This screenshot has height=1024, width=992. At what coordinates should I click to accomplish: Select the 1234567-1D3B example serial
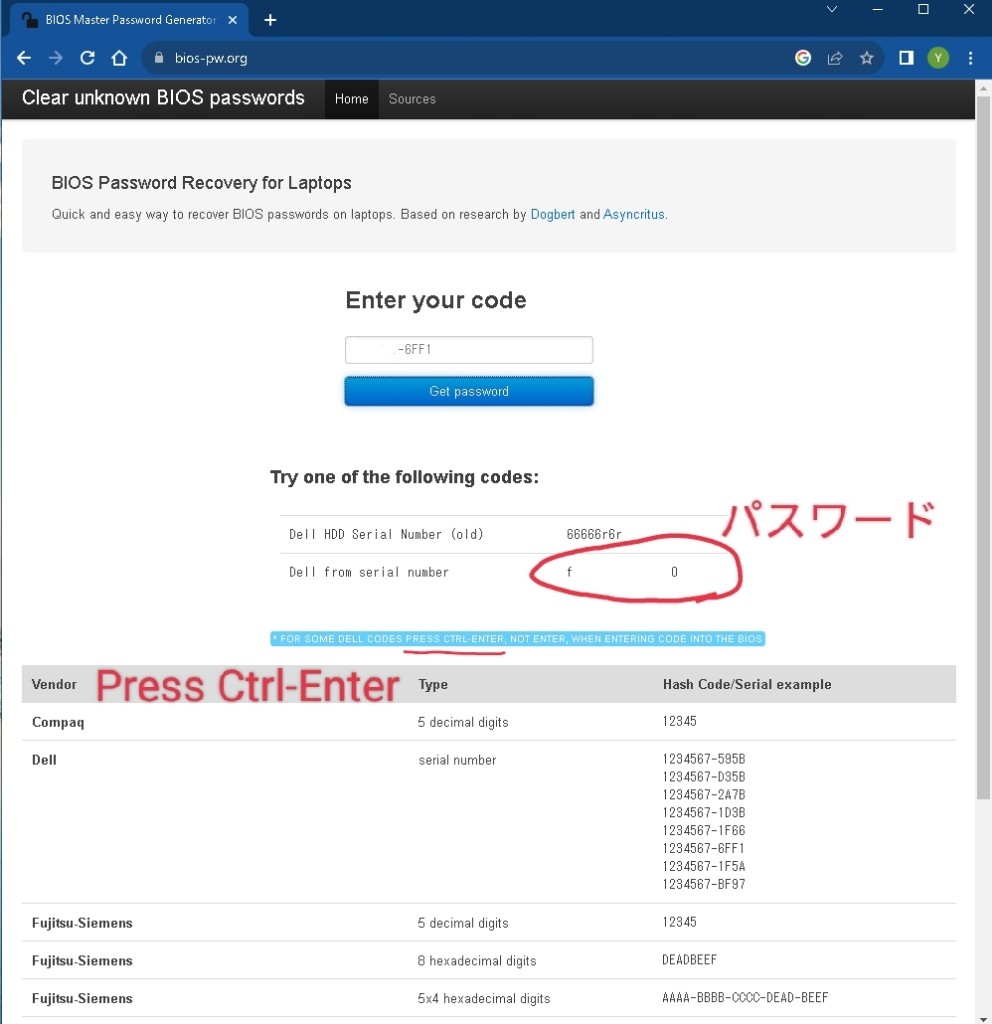click(703, 812)
